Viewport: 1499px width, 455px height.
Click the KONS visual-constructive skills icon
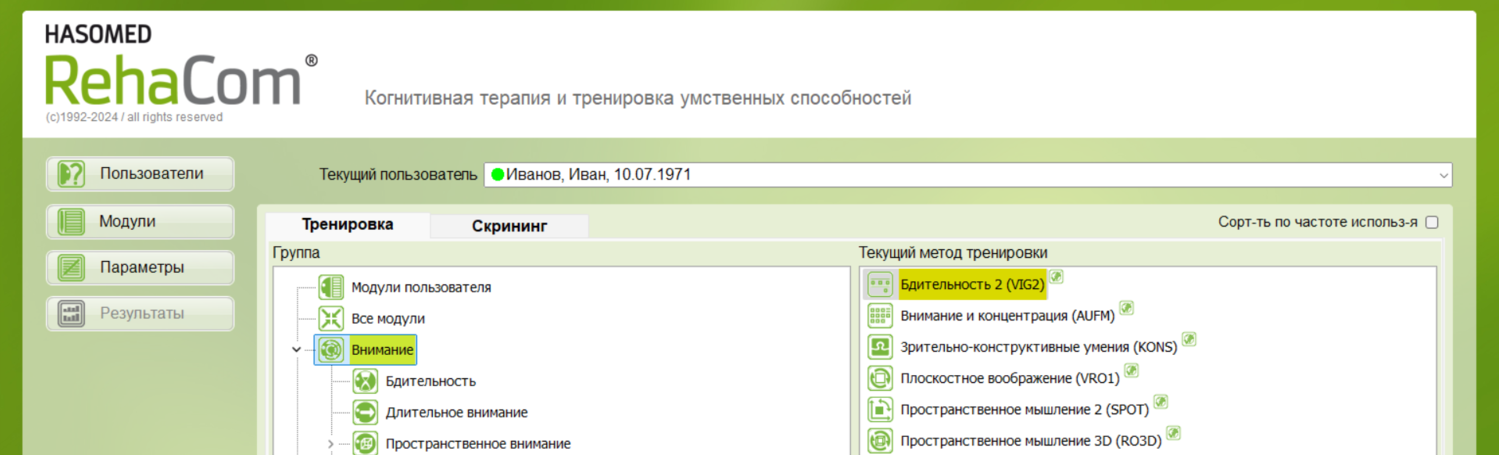coord(880,347)
